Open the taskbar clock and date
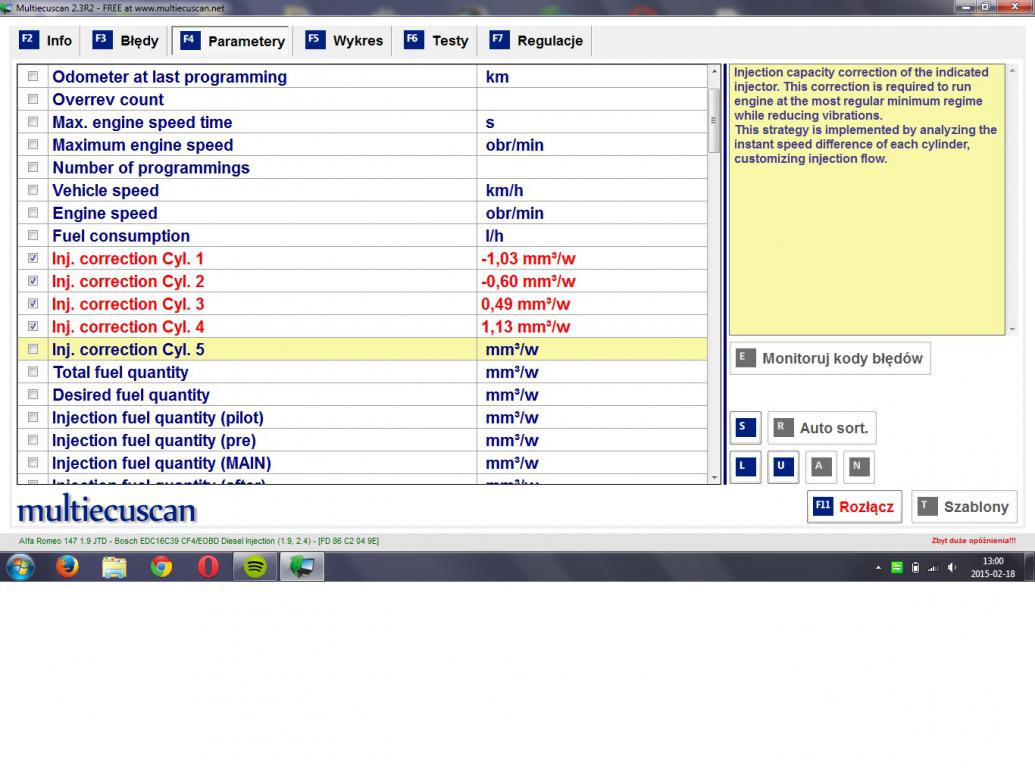 coord(992,567)
